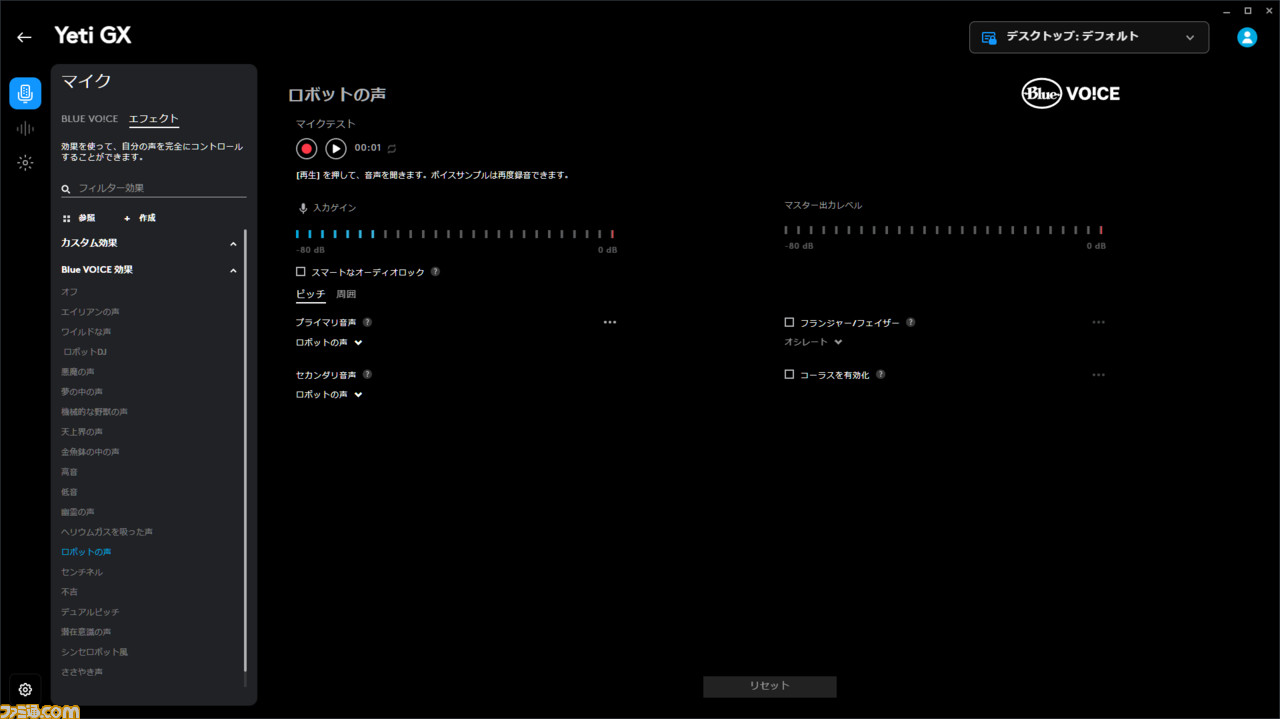Enable the コーラスを有効化 checkbox
1280x719 pixels.
coord(789,374)
